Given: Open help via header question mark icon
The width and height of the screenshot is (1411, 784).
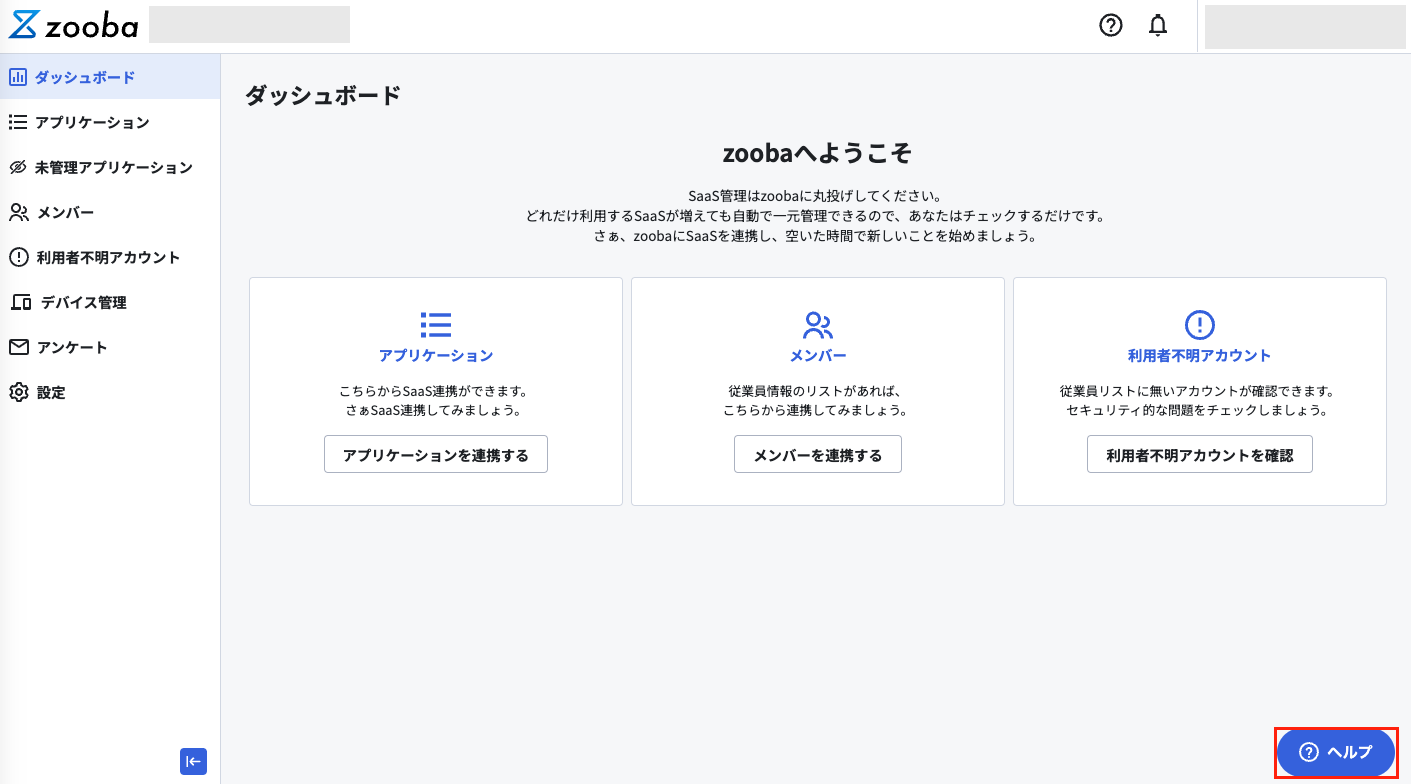Looking at the screenshot, I should (x=1111, y=26).
